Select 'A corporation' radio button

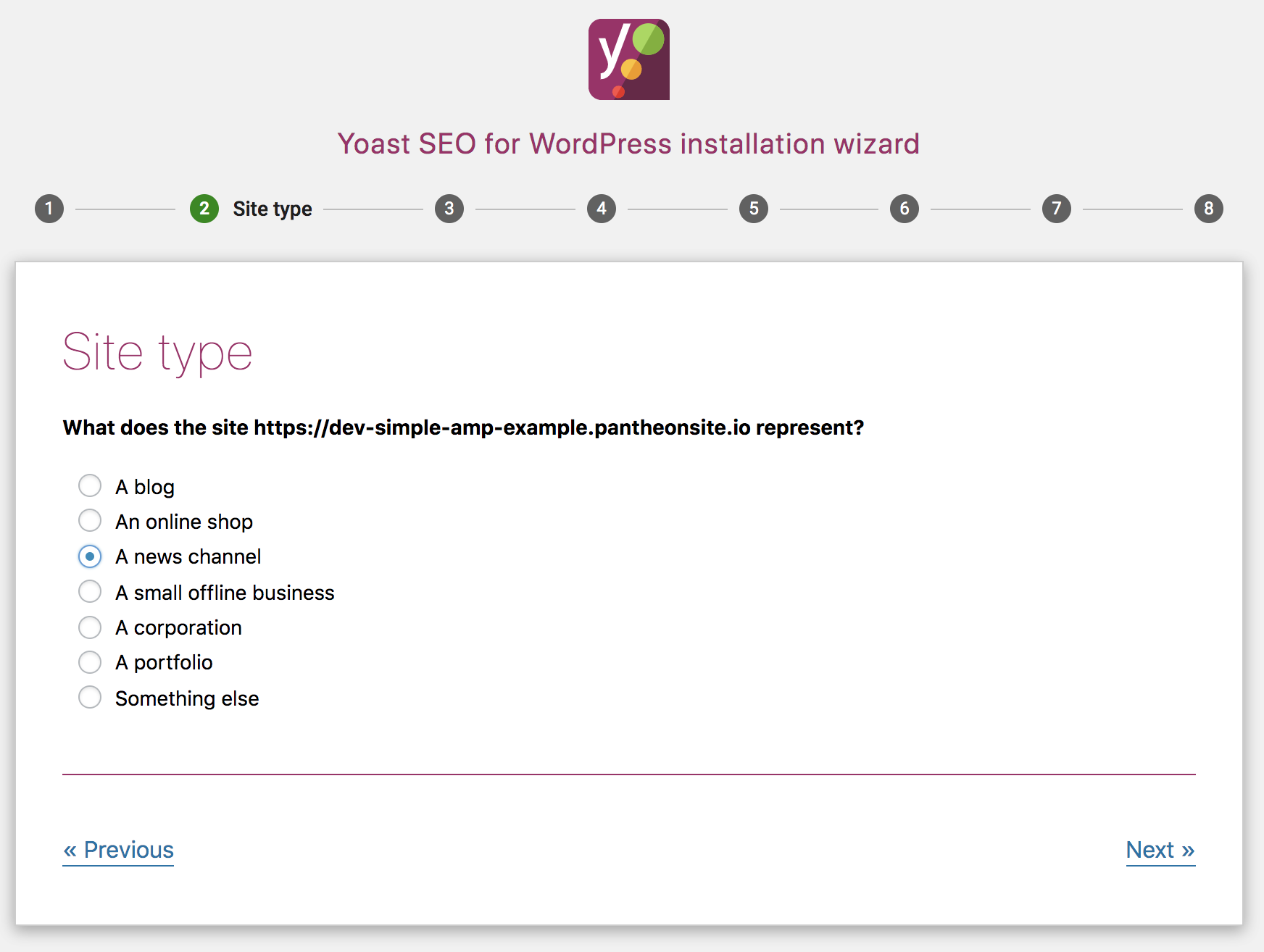click(x=90, y=627)
